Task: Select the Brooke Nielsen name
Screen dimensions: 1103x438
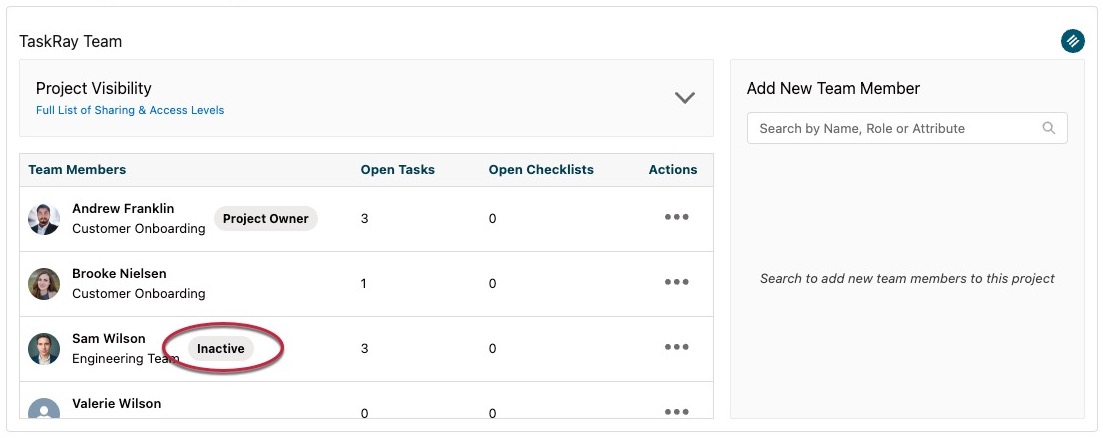Action: click(x=119, y=273)
